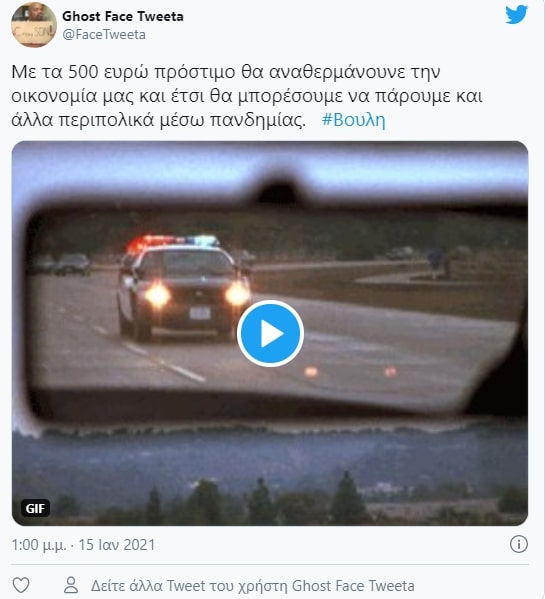Click the person silhouette icon
The image size is (545, 599).
[x=71, y=585]
